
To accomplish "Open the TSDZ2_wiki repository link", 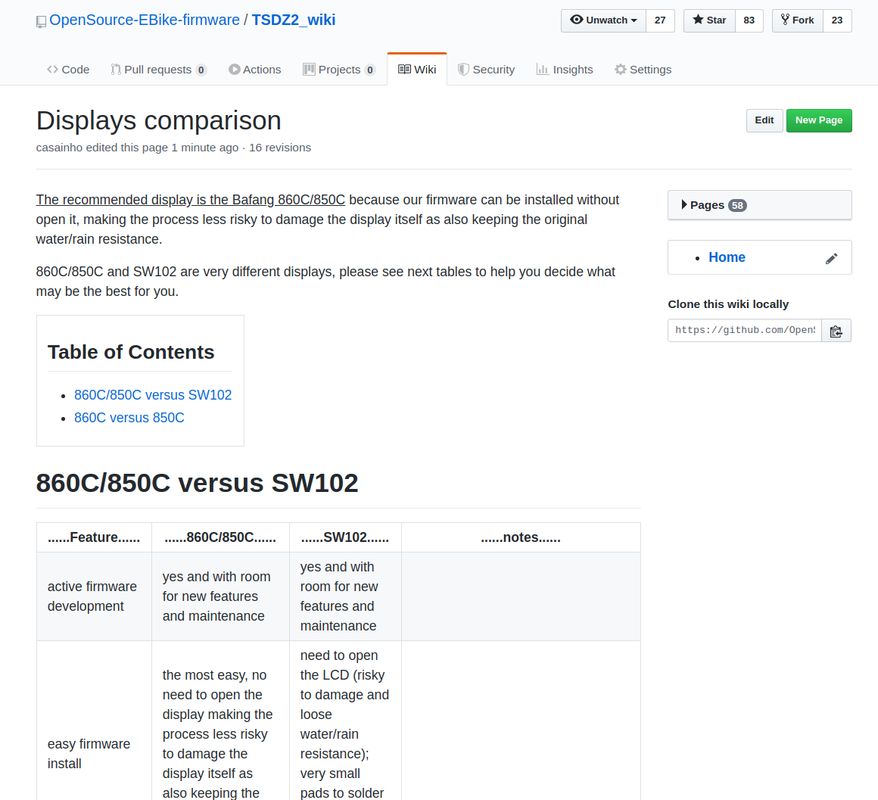I will (x=293, y=20).
